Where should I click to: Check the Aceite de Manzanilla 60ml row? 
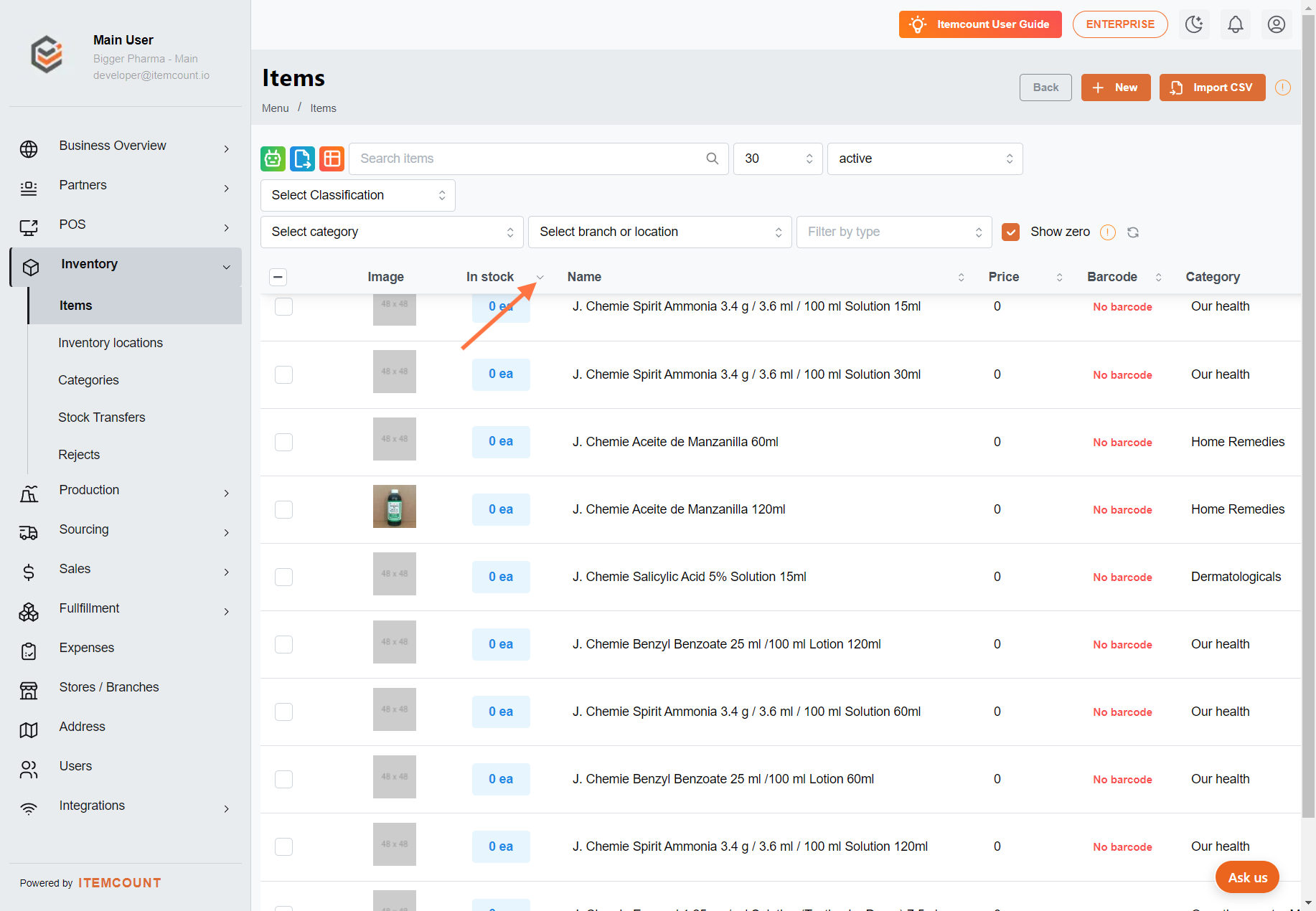284,442
